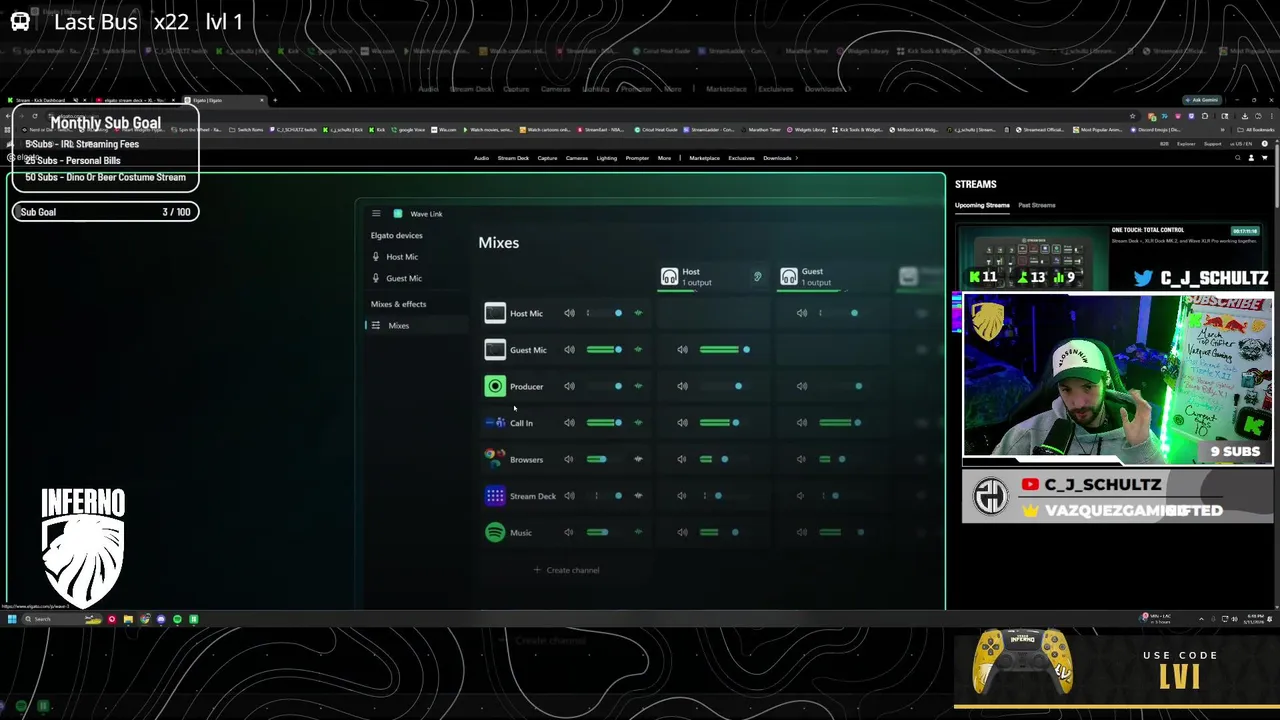Click the Call In channel icon

pyautogui.click(x=495, y=423)
